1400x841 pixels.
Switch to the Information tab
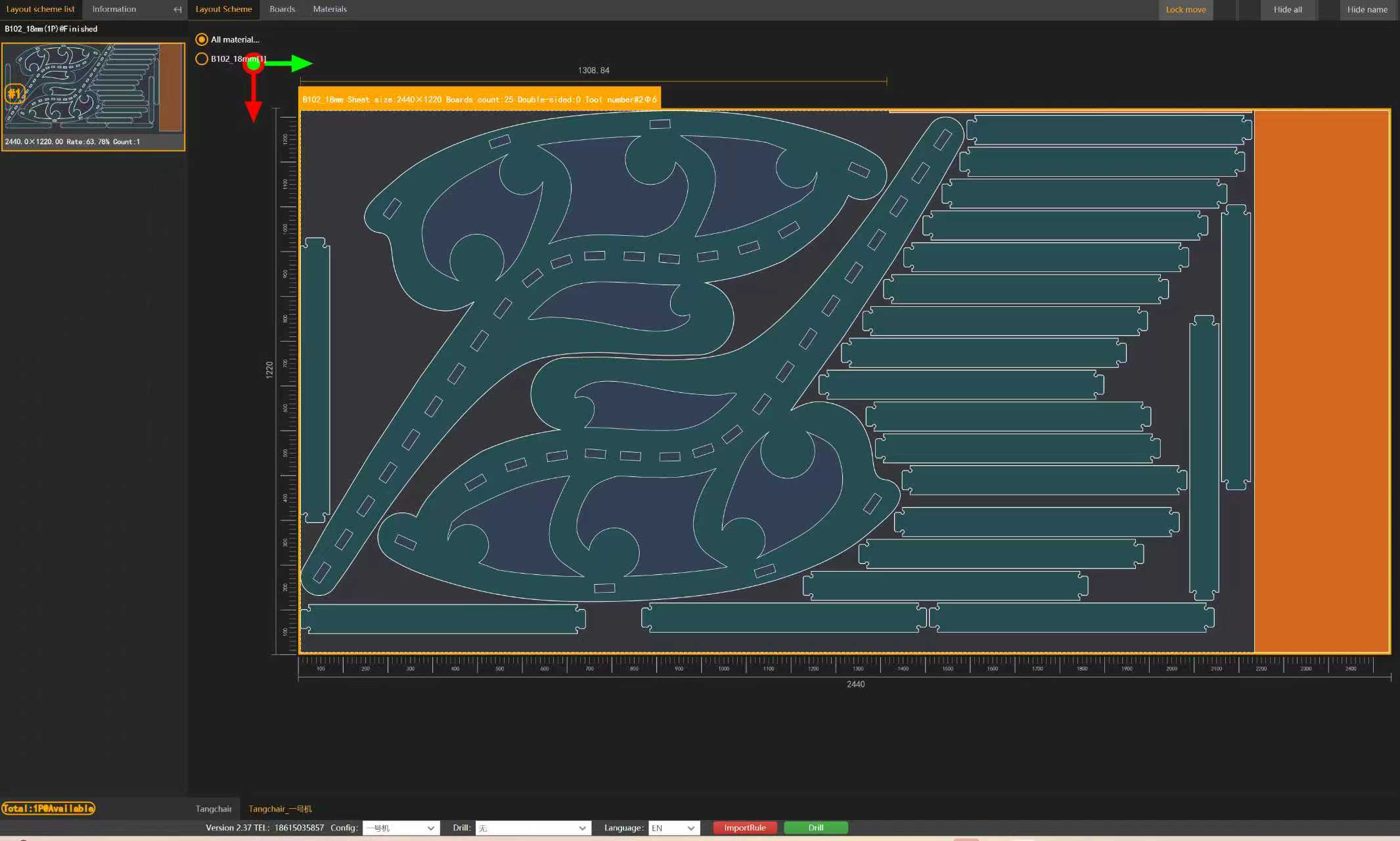pos(113,9)
